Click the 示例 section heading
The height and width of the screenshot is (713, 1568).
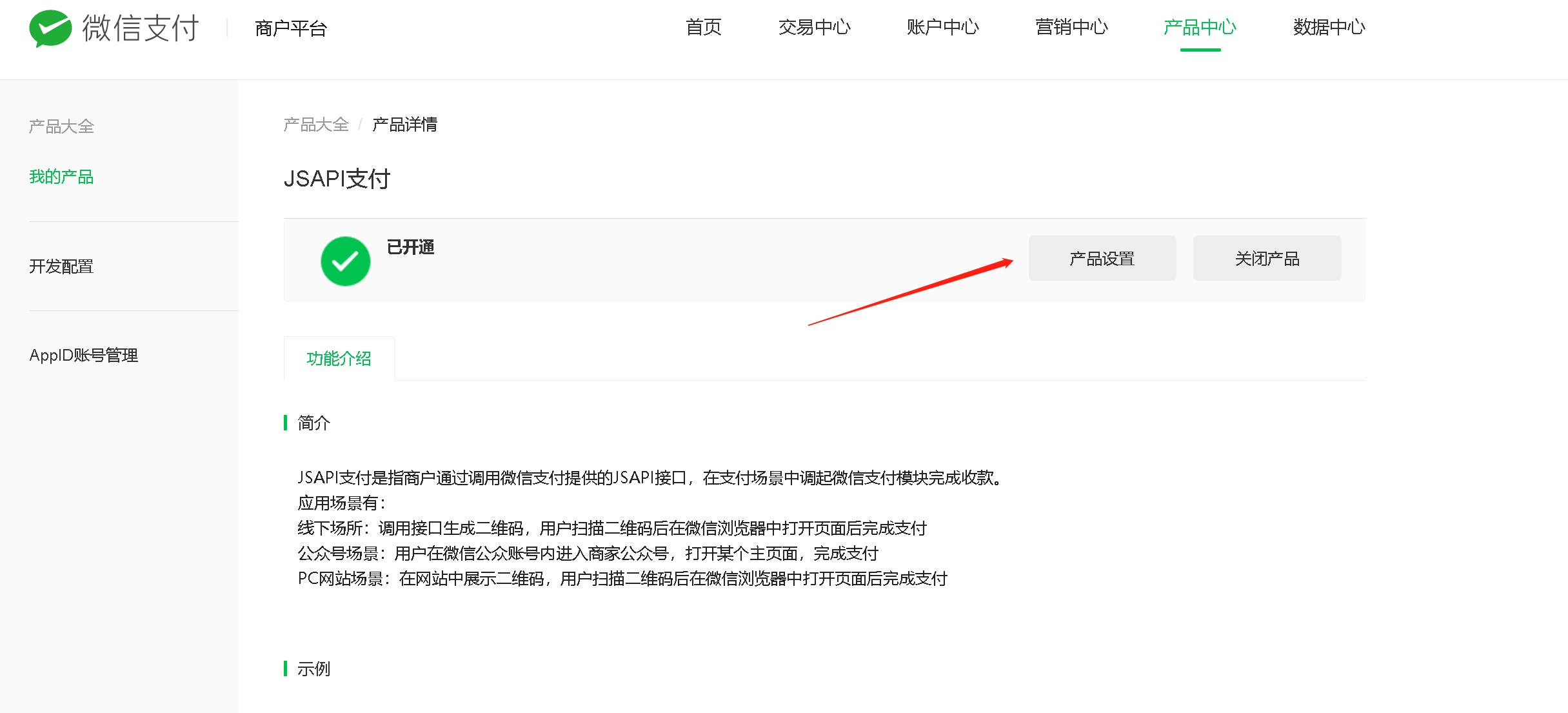pyautogui.click(x=314, y=669)
